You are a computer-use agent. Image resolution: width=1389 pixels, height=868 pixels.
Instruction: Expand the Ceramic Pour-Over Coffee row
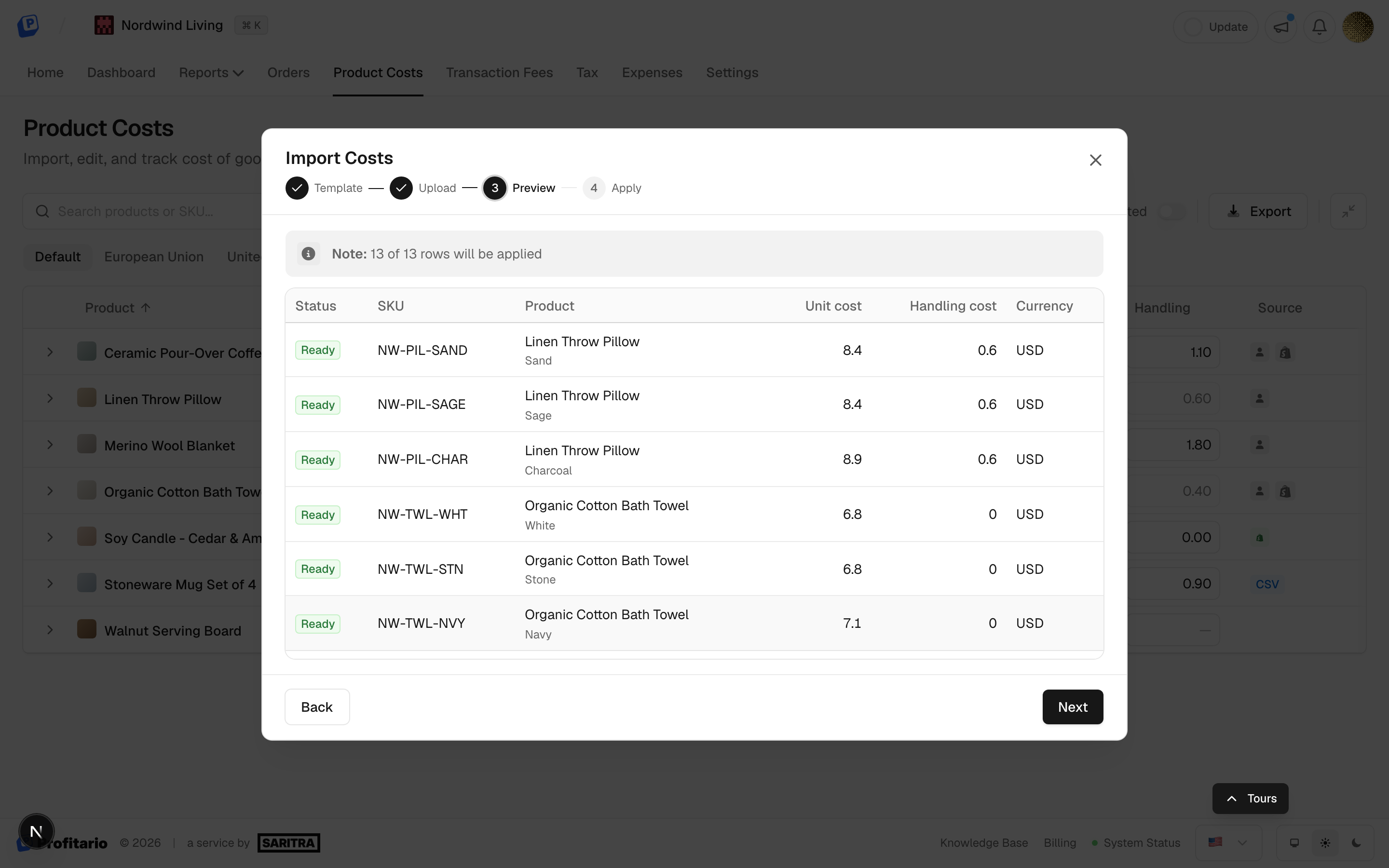click(x=50, y=352)
